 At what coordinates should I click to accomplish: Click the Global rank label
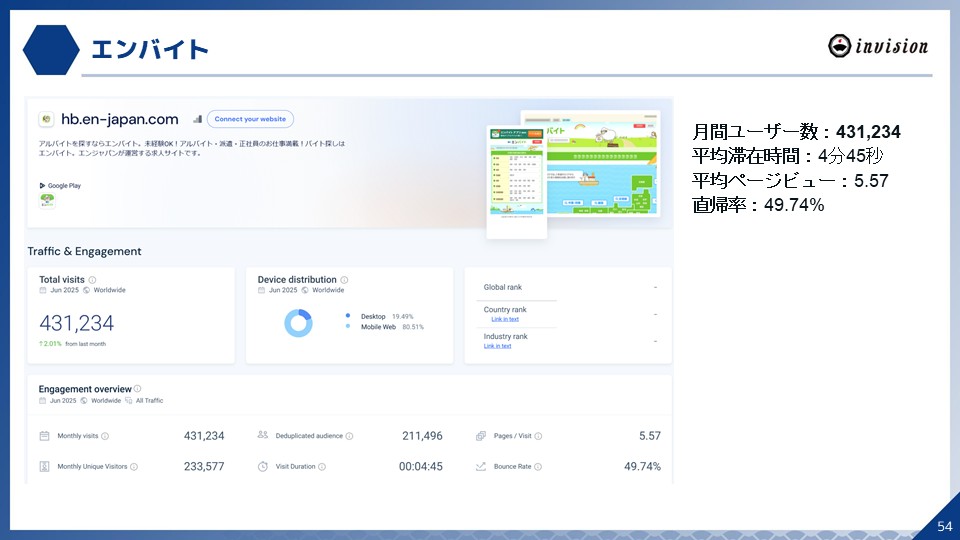[x=503, y=287]
